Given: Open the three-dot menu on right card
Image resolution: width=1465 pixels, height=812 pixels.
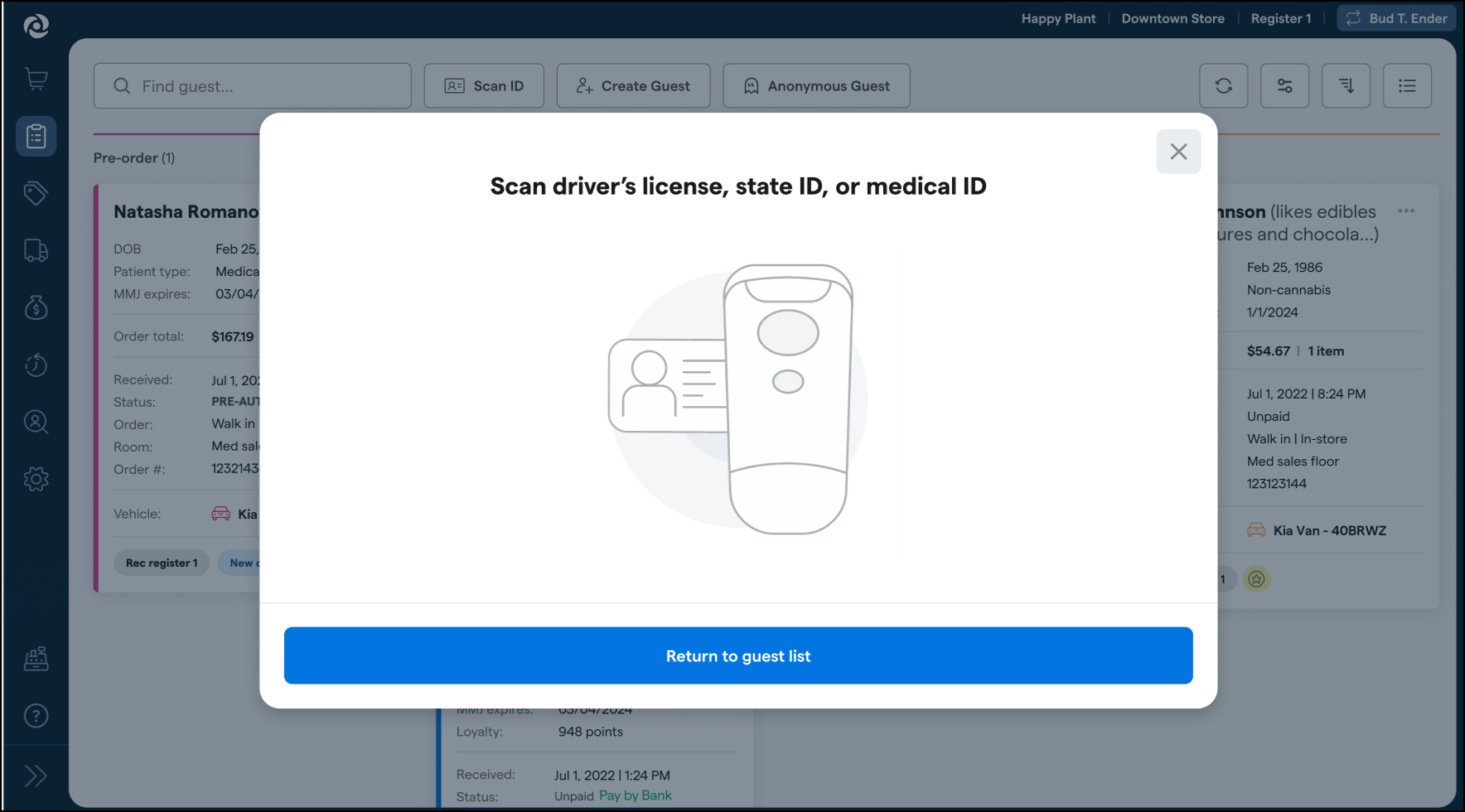Looking at the screenshot, I should click(1406, 210).
